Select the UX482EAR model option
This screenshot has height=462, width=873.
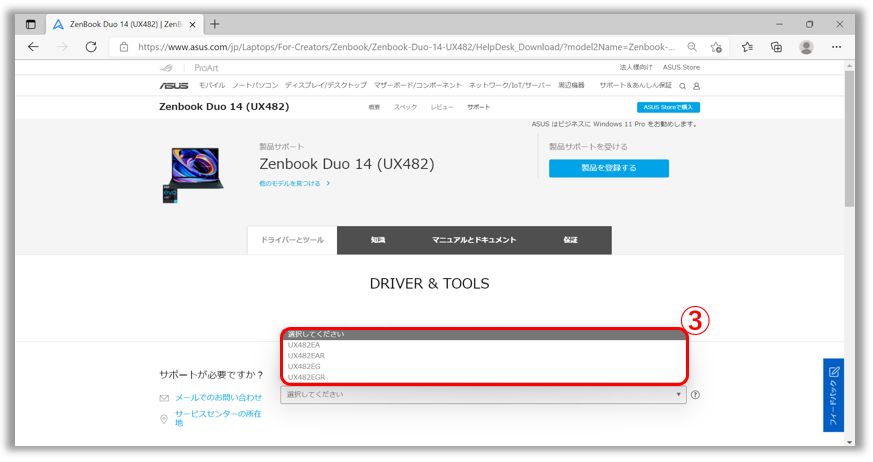coord(306,356)
